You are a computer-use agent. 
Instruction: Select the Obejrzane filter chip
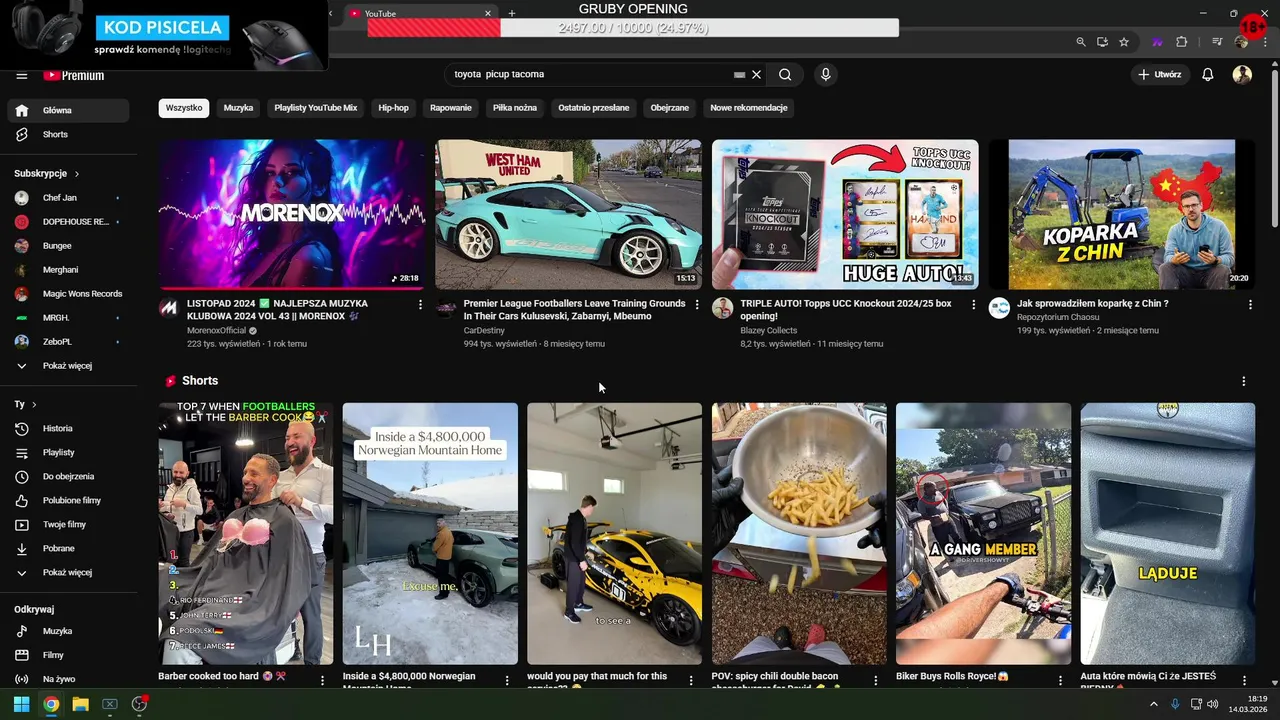(x=670, y=108)
